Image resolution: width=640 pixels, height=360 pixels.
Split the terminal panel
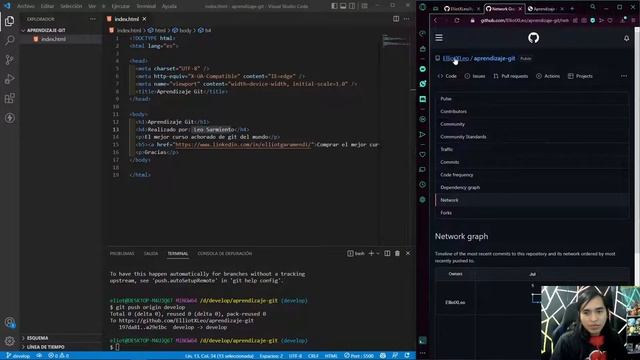[x=387, y=253]
